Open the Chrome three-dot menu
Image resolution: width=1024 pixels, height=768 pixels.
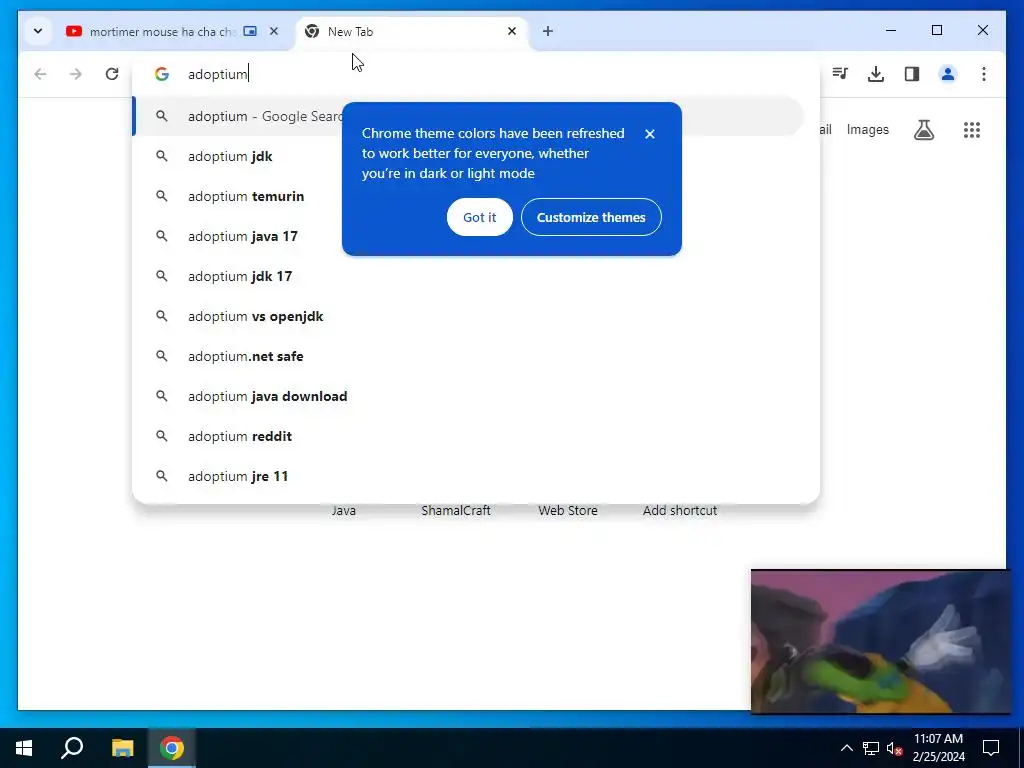984,74
